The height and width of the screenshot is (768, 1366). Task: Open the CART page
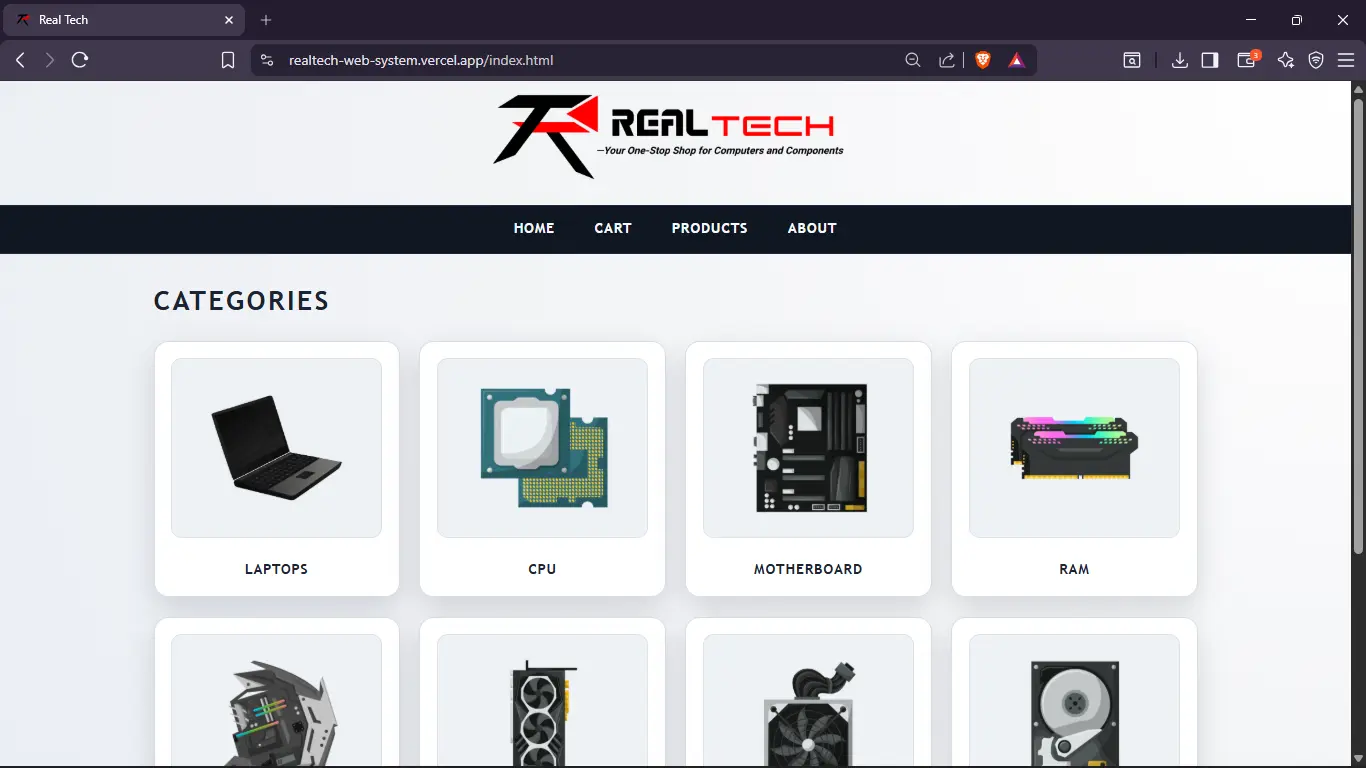point(612,228)
